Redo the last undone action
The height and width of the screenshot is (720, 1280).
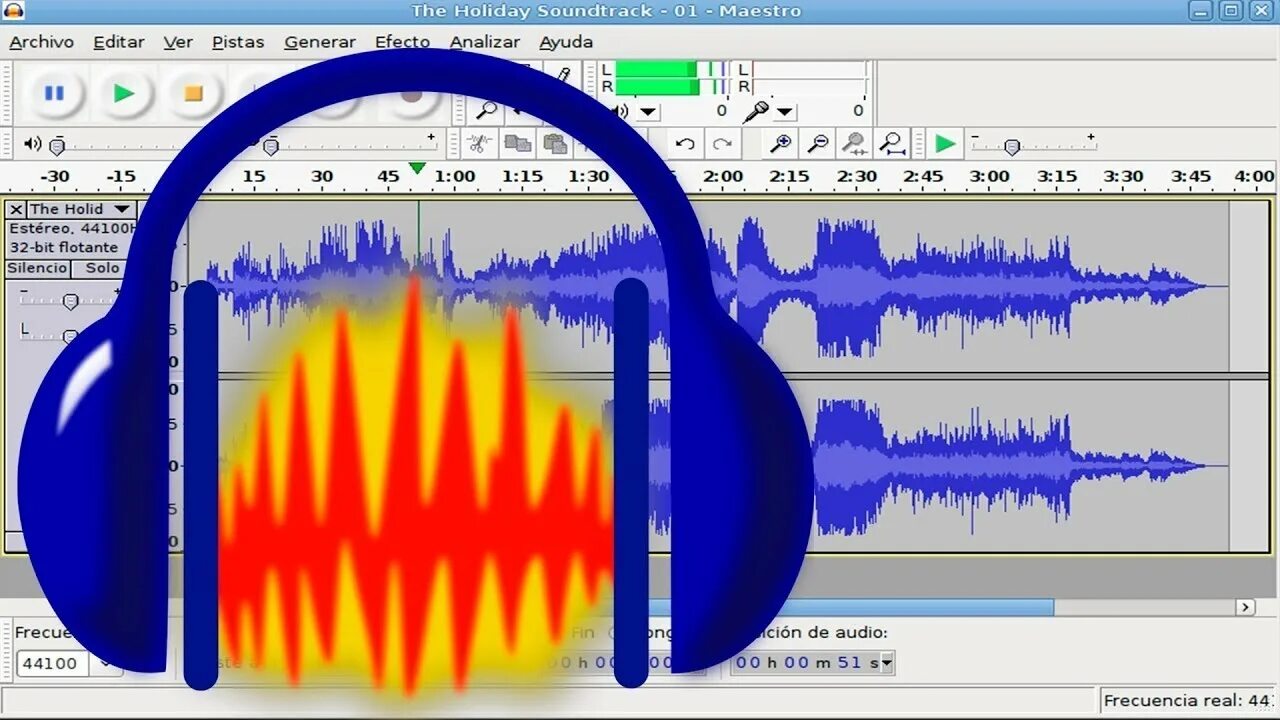[722, 144]
